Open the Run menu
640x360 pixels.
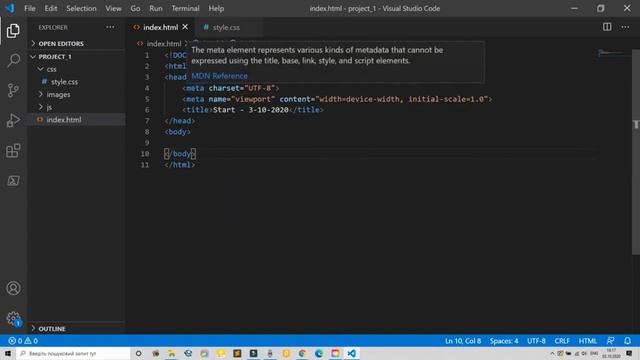click(156, 8)
